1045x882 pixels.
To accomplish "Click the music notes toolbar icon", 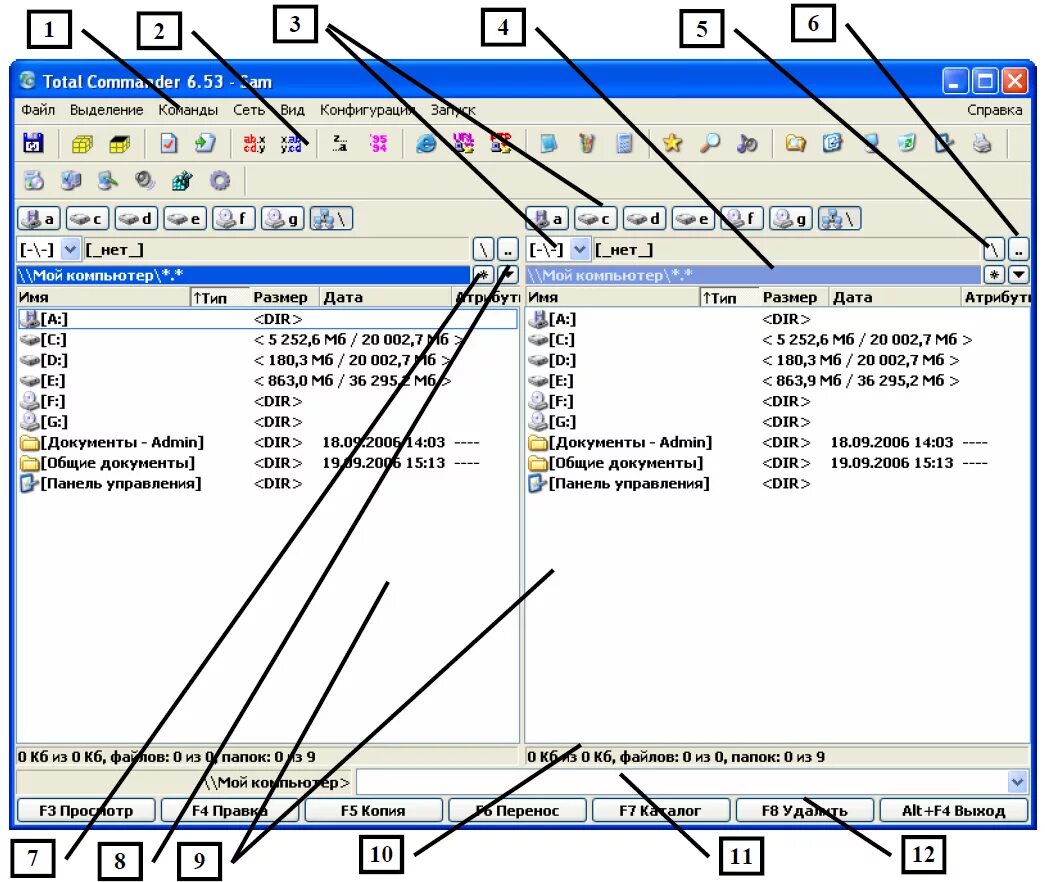I will coord(747,143).
